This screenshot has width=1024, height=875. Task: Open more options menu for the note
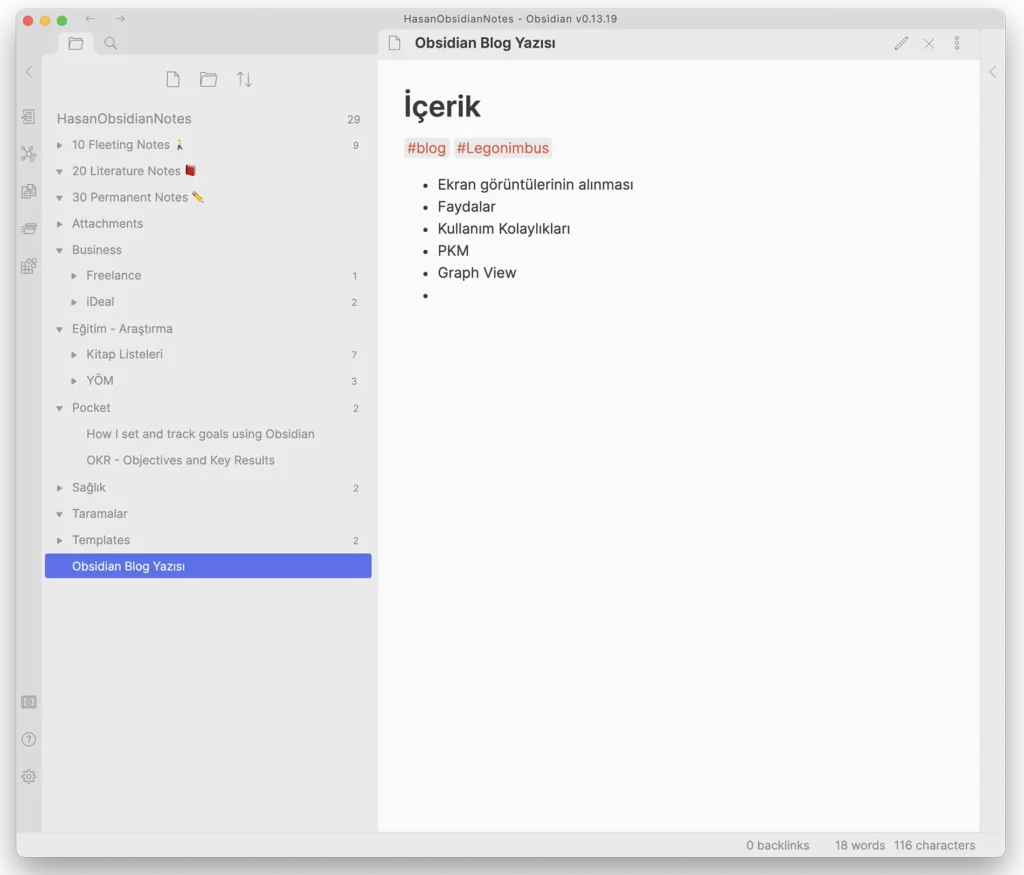(956, 43)
